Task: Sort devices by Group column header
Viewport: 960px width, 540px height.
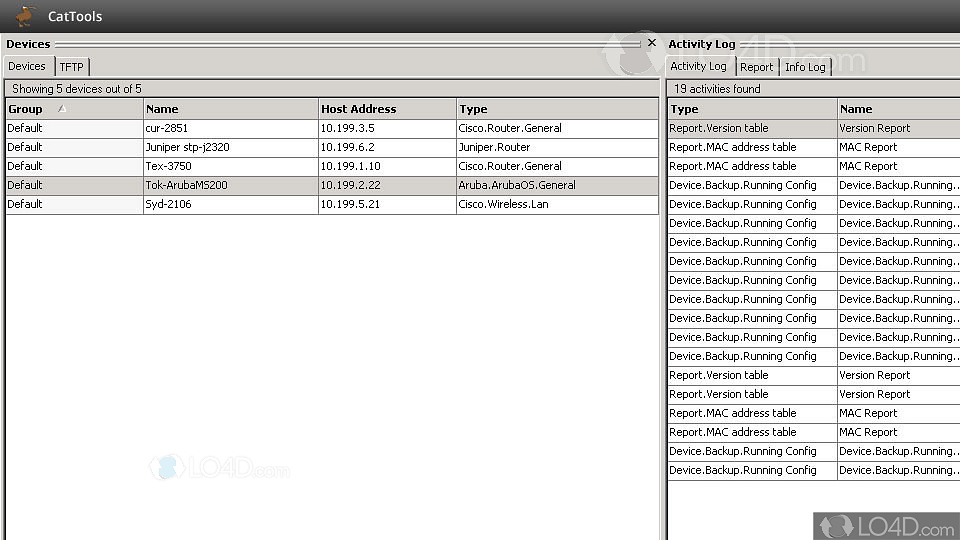Action: [74, 109]
